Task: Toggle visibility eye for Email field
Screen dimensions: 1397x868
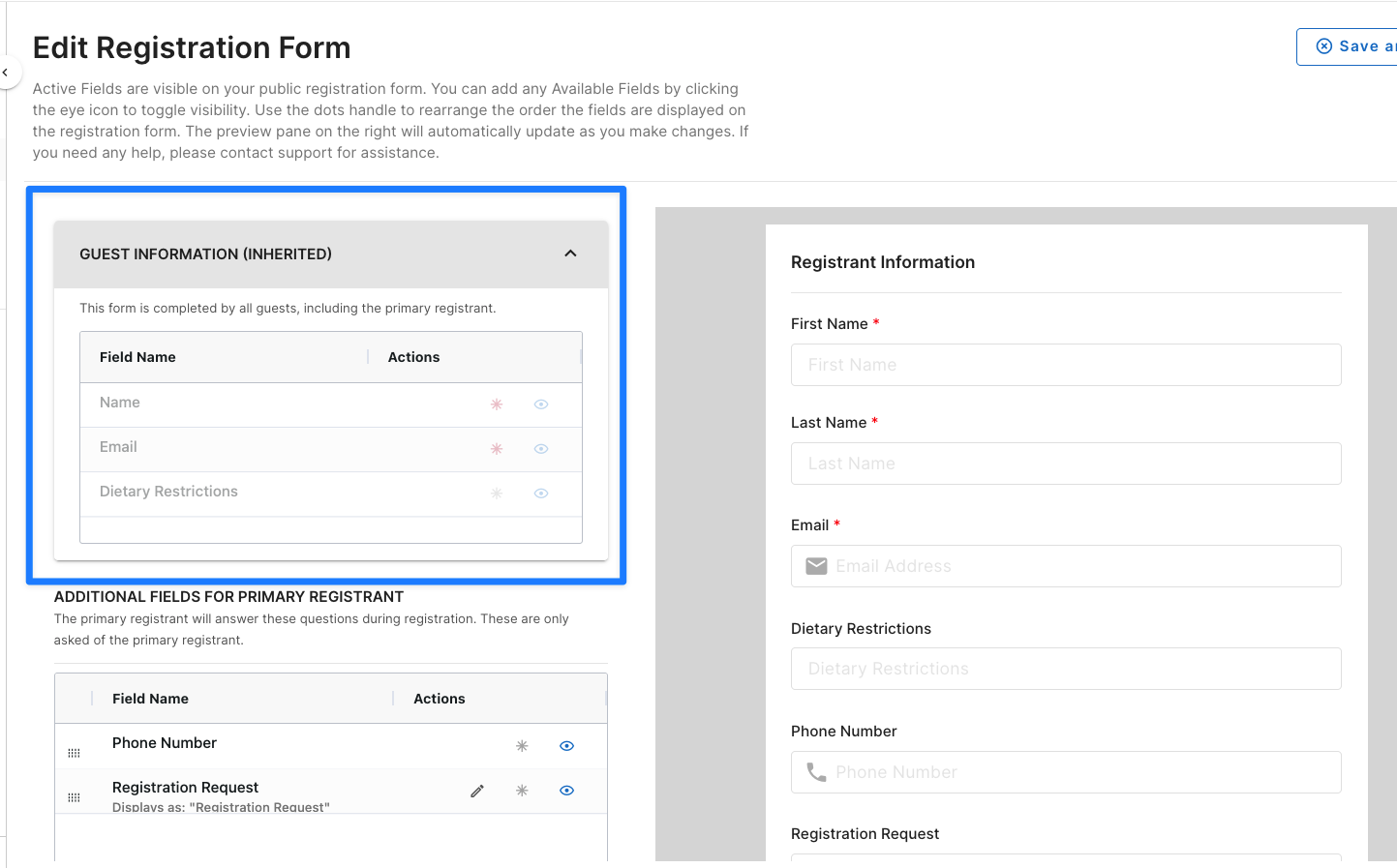Action: pyautogui.click(x=541, y=449)
